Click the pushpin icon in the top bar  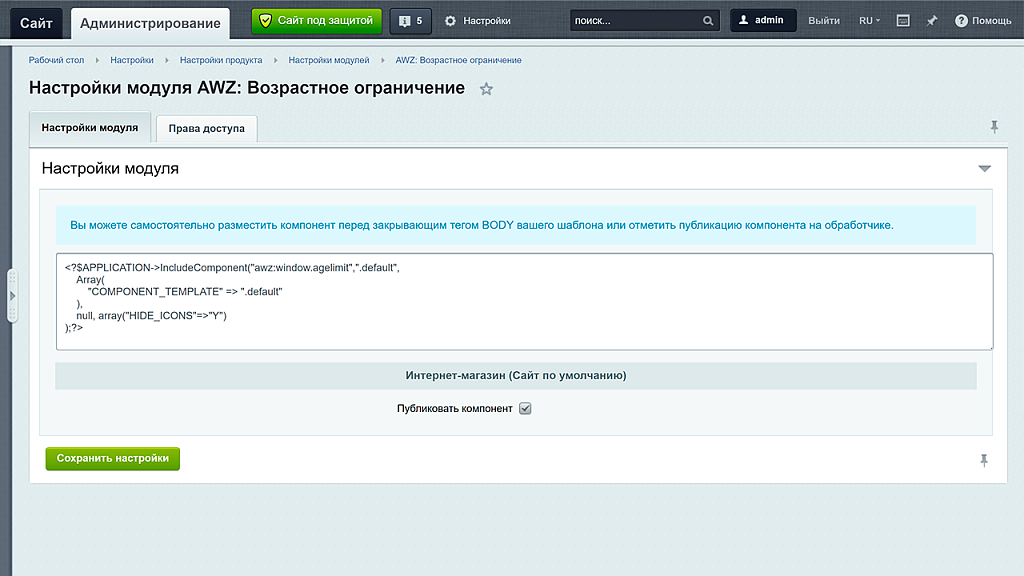click(933, 20)
